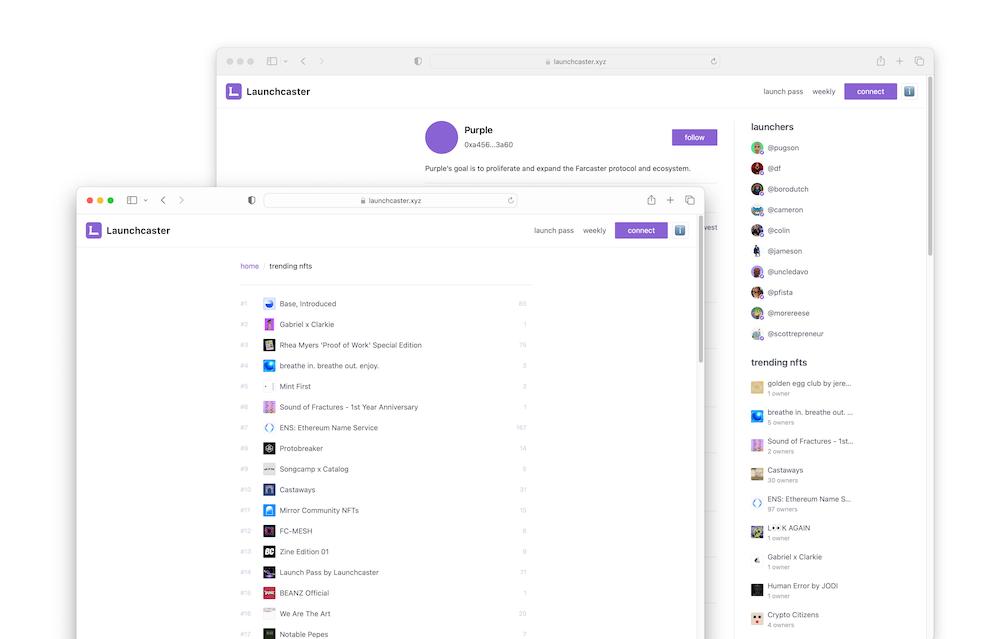1000x639 pixels.
Task: Open weekly link in the back window
Action: (x=823, y=91)
